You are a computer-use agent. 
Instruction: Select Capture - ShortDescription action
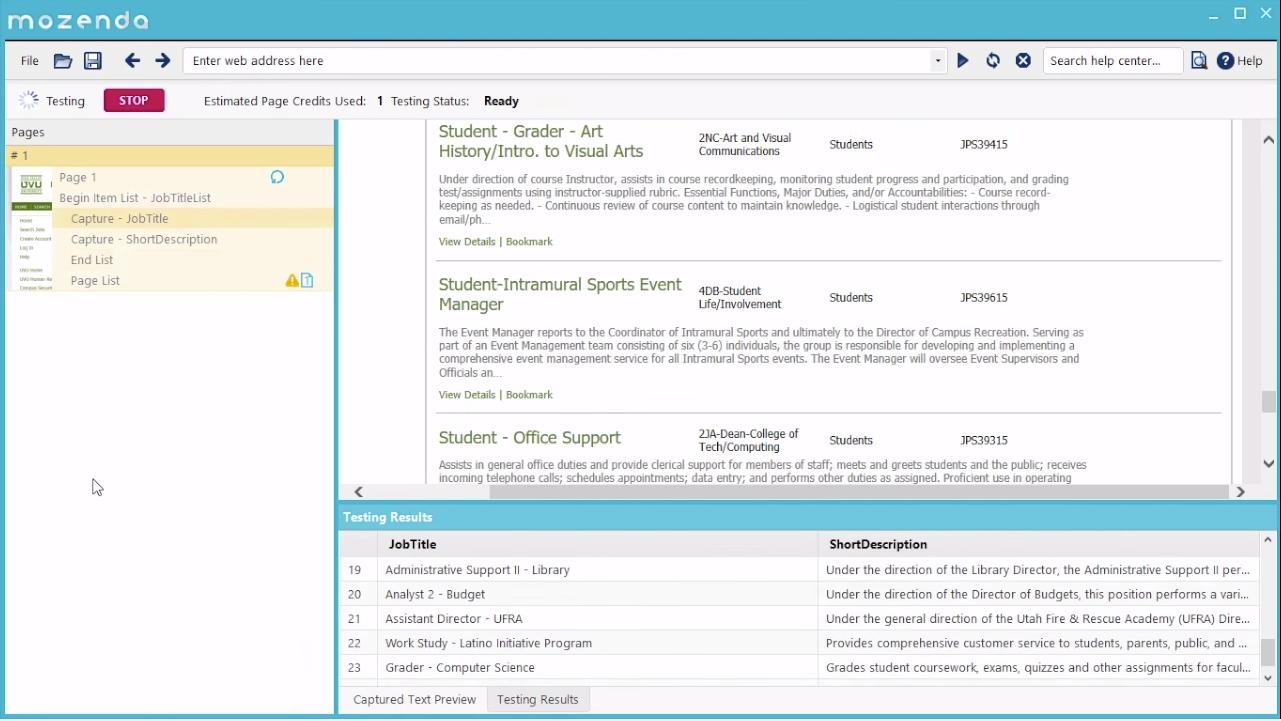[192, 239]
